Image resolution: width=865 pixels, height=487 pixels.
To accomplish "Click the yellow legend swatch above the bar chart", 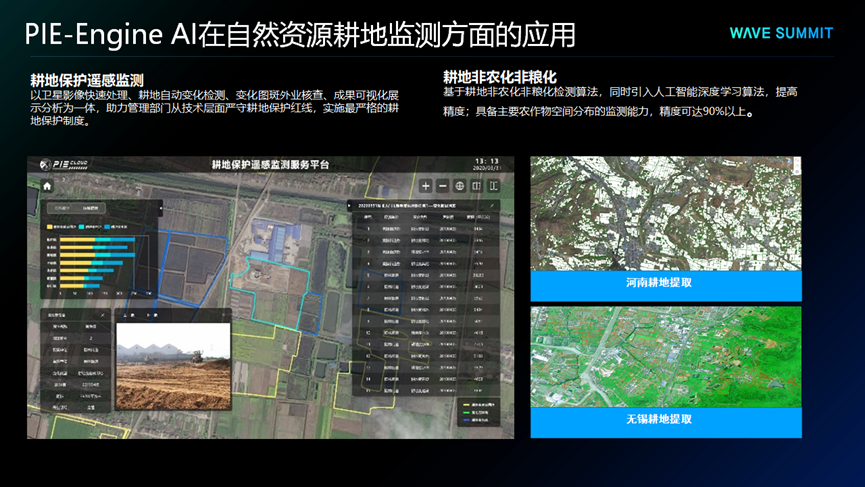I will point(50,227).
